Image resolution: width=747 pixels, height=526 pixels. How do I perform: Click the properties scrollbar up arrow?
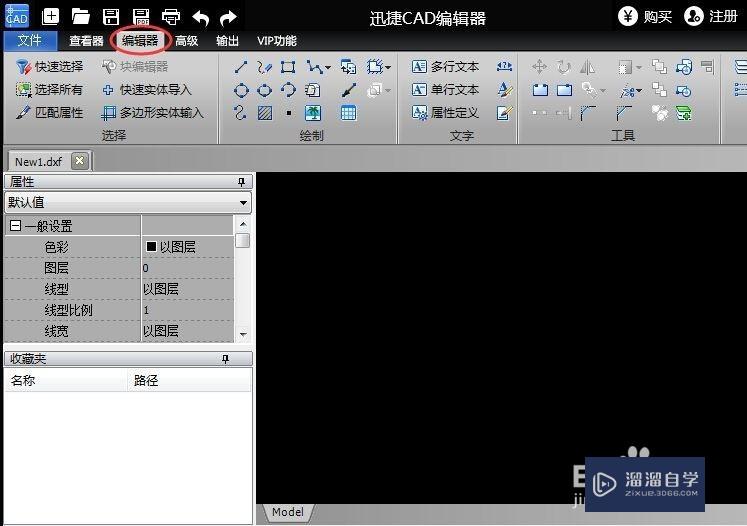tap(243, 223)
